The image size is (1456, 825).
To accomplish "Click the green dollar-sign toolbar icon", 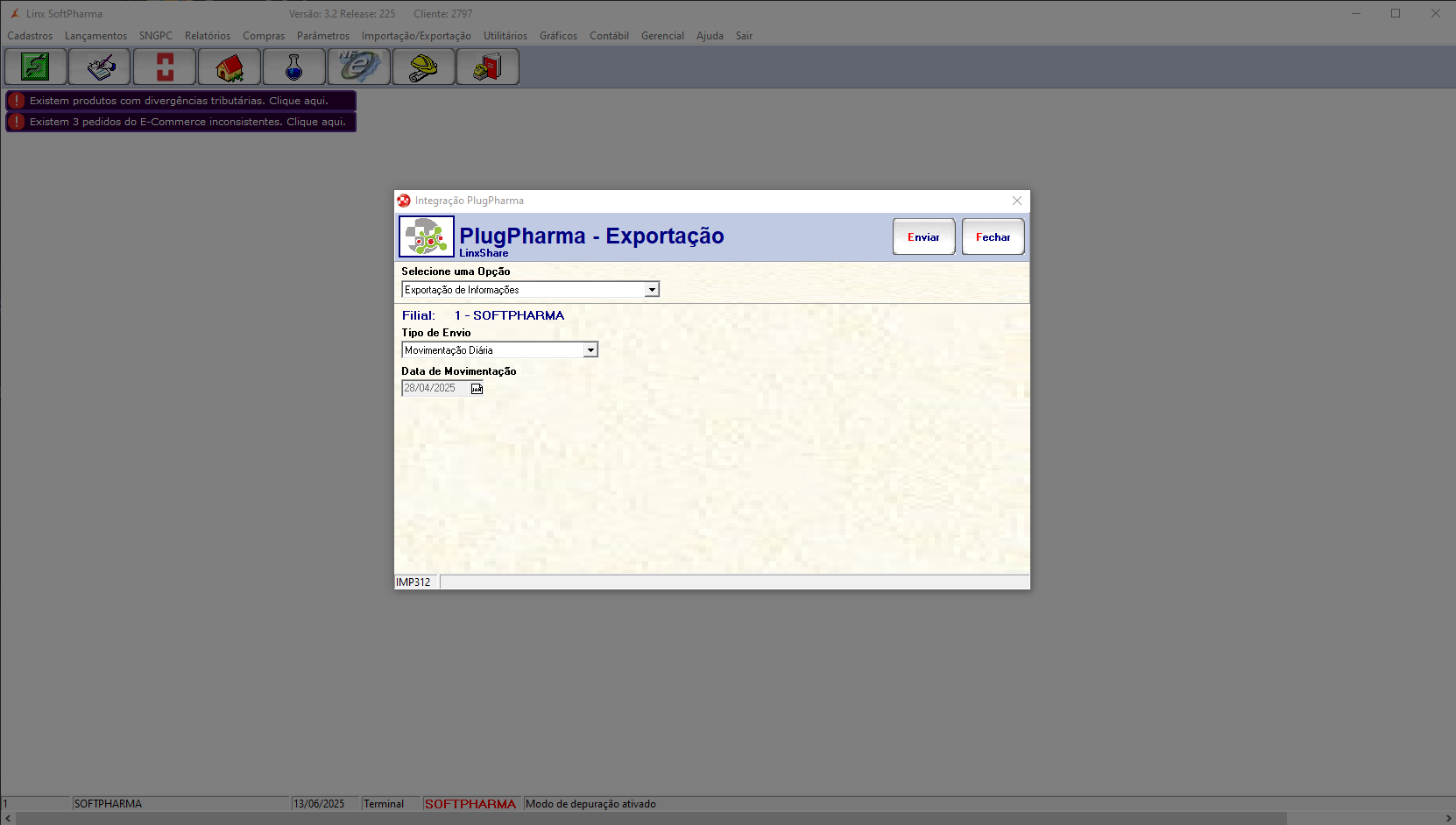I will pos(36,67).
